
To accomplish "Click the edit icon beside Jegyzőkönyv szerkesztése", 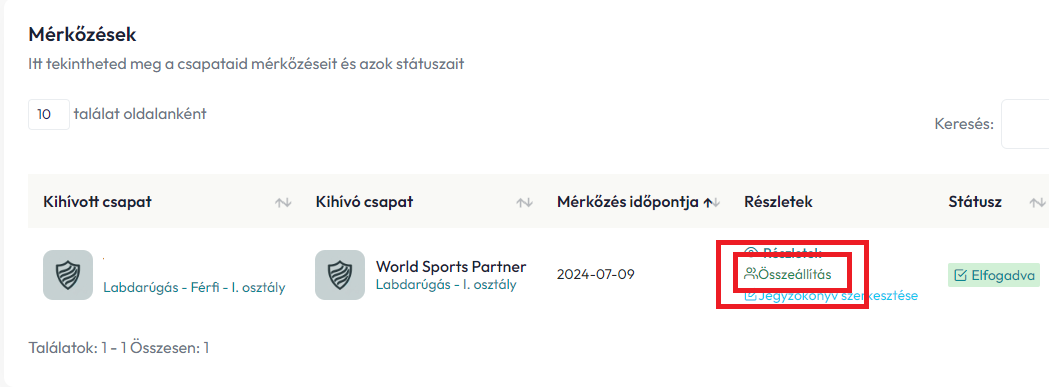I will (751, 296).
